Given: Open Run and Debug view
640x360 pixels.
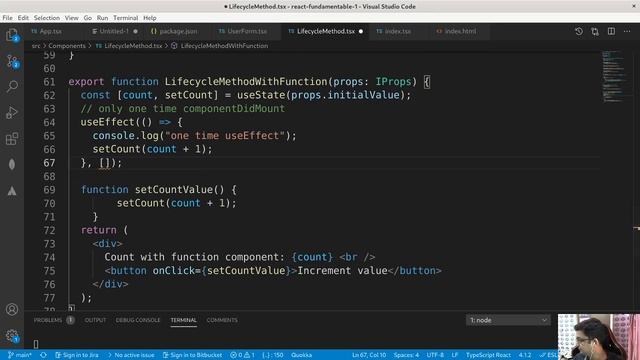Looking at the screenshot, I should coord(12,112).
